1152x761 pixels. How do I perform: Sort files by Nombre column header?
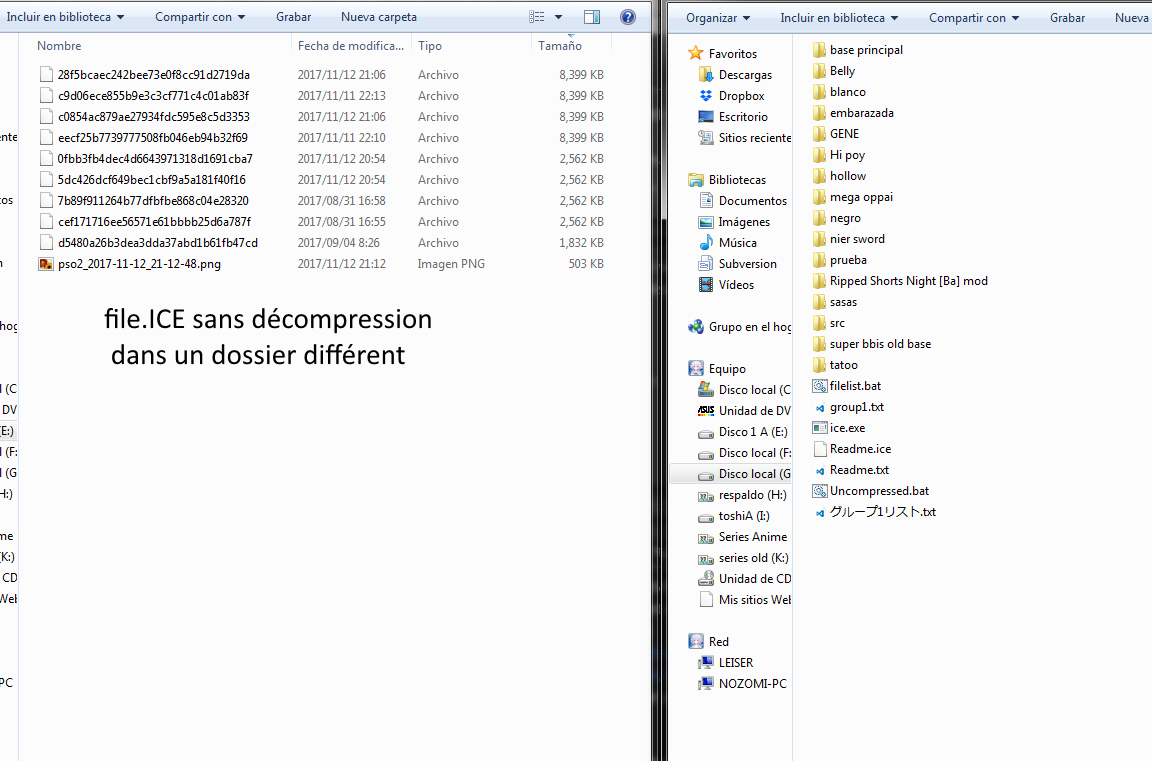[60, 46]
